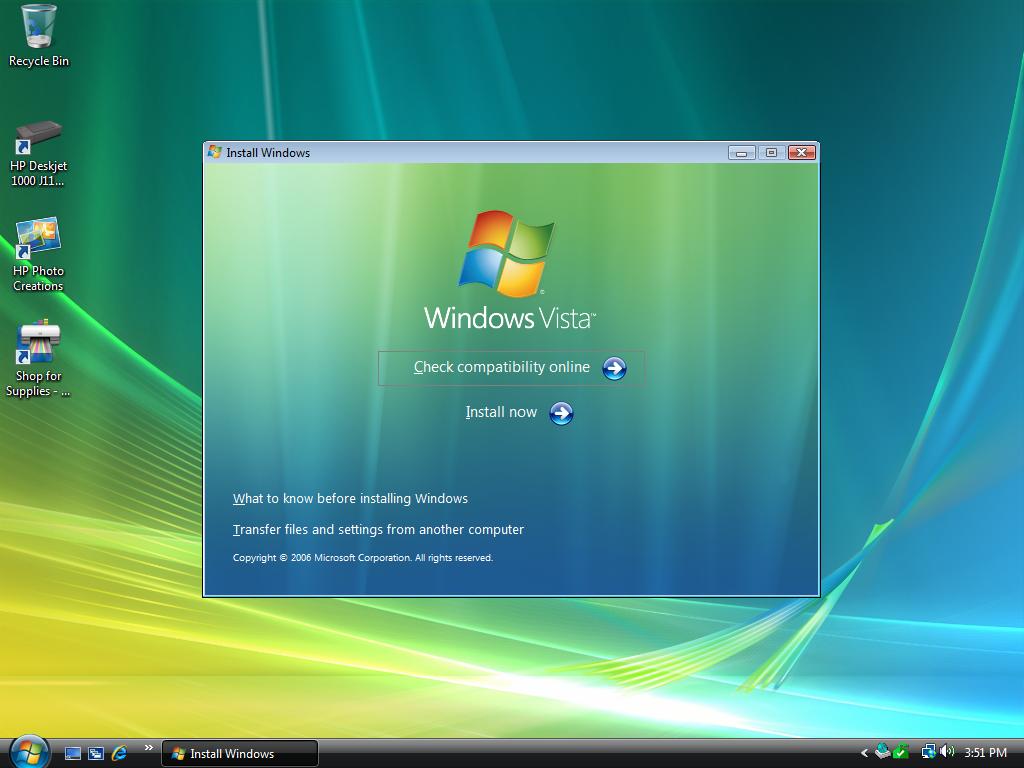Open Transfer files and settings from another computer

pos(378,530)
